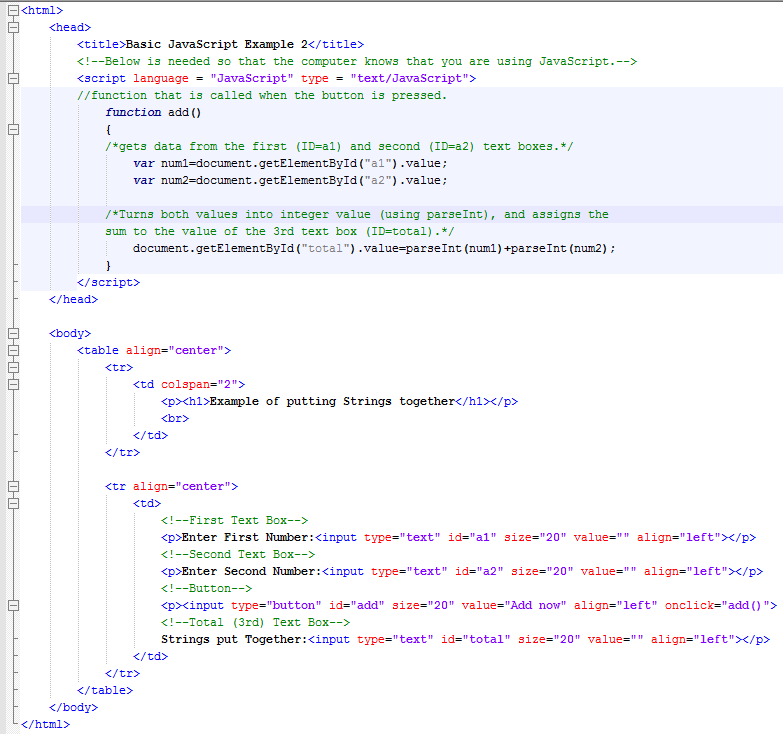This screenshot has width=783, height=734.
Task: Click the "text/JavaScript" type value
Action: tap(409, 78)
